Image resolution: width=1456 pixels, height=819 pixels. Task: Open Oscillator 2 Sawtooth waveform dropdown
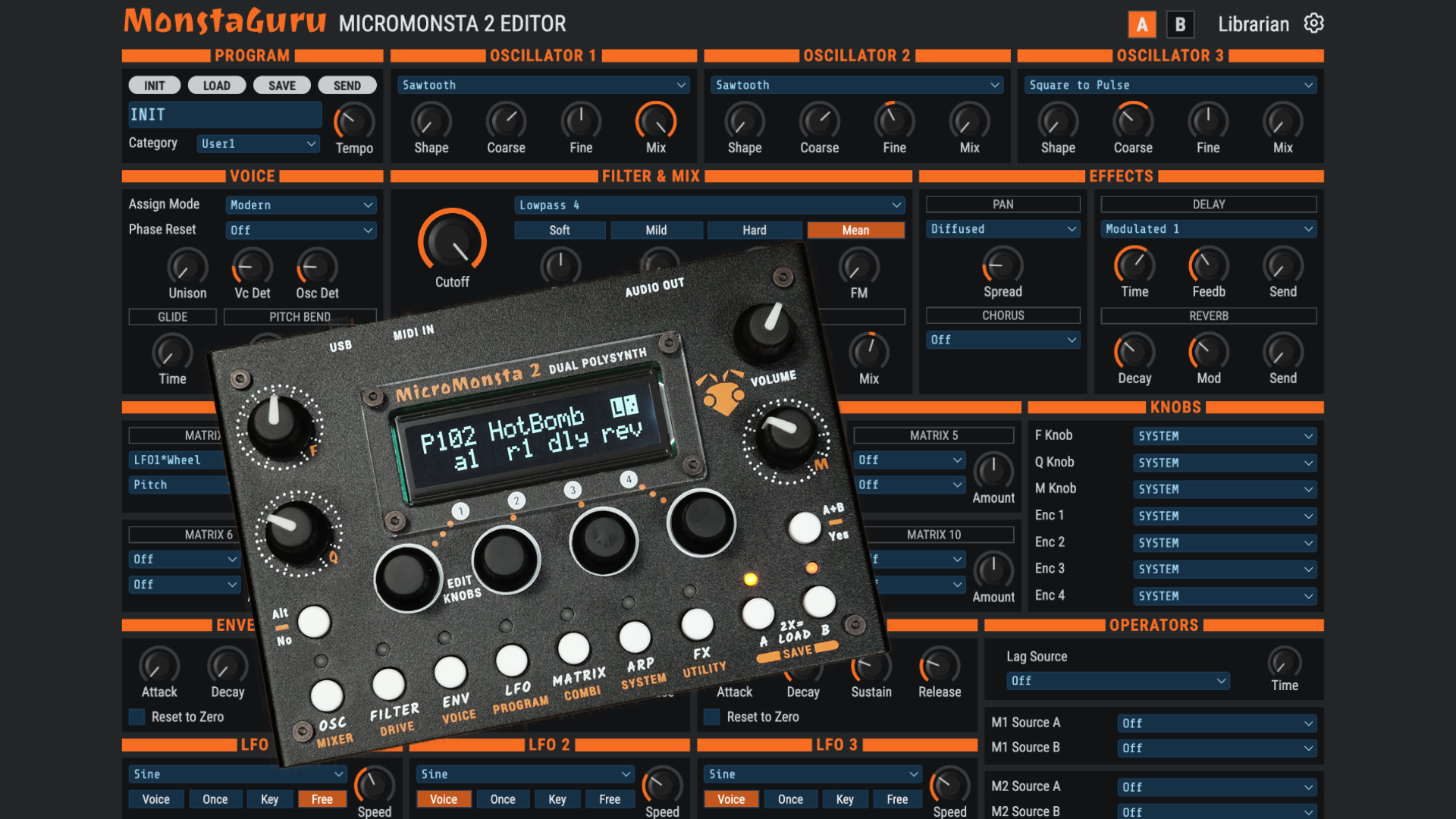click(857, 85)
